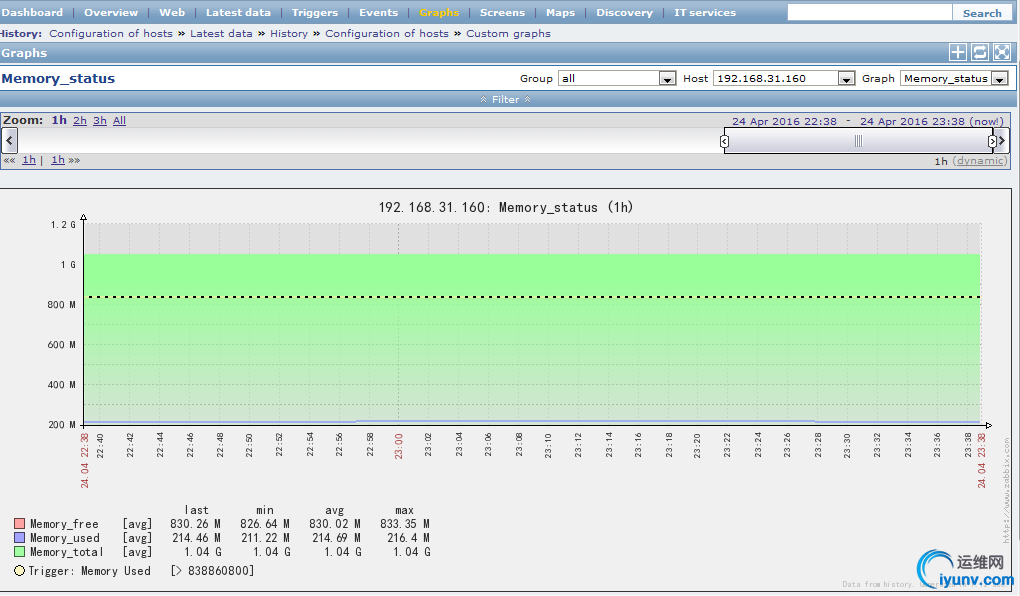Click the left scroll arrow of time bar
Screen dimensions: 1020x596
click(9, 141)
